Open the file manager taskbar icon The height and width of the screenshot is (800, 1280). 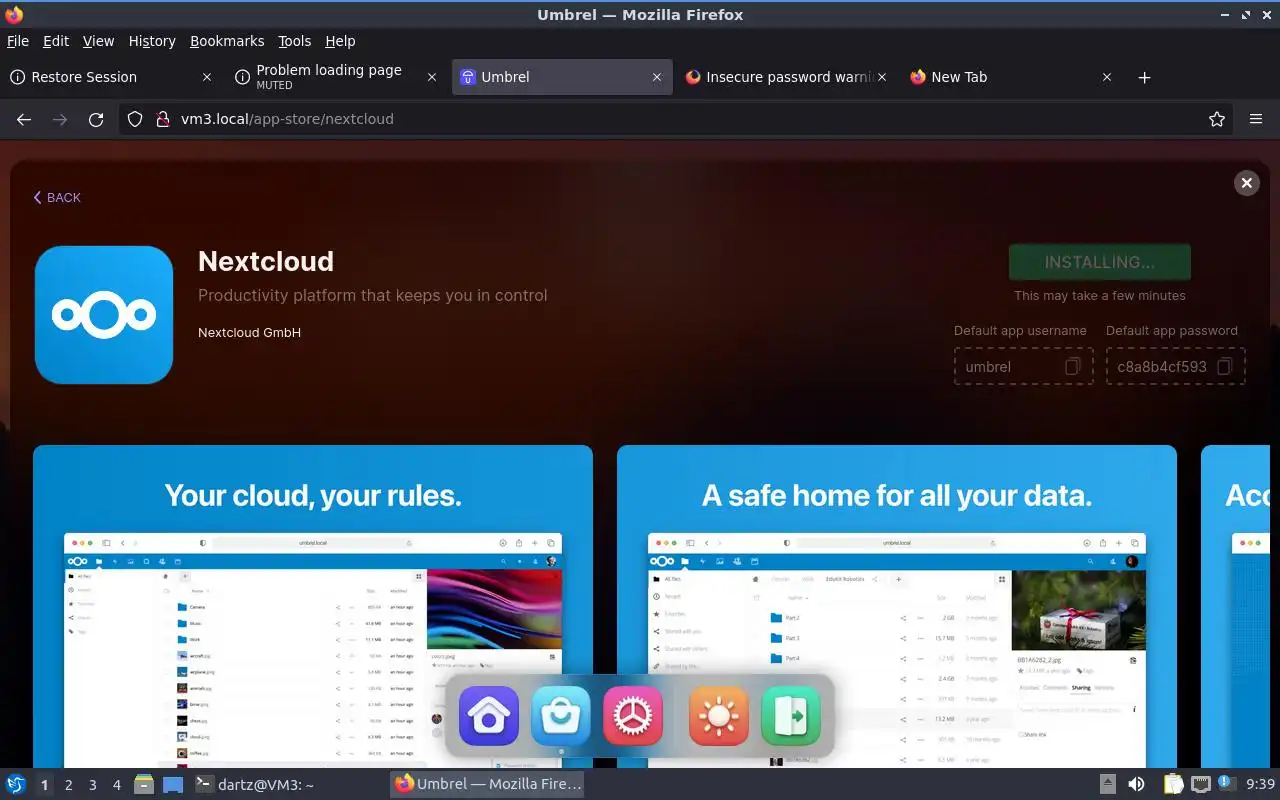click(144, 784)
